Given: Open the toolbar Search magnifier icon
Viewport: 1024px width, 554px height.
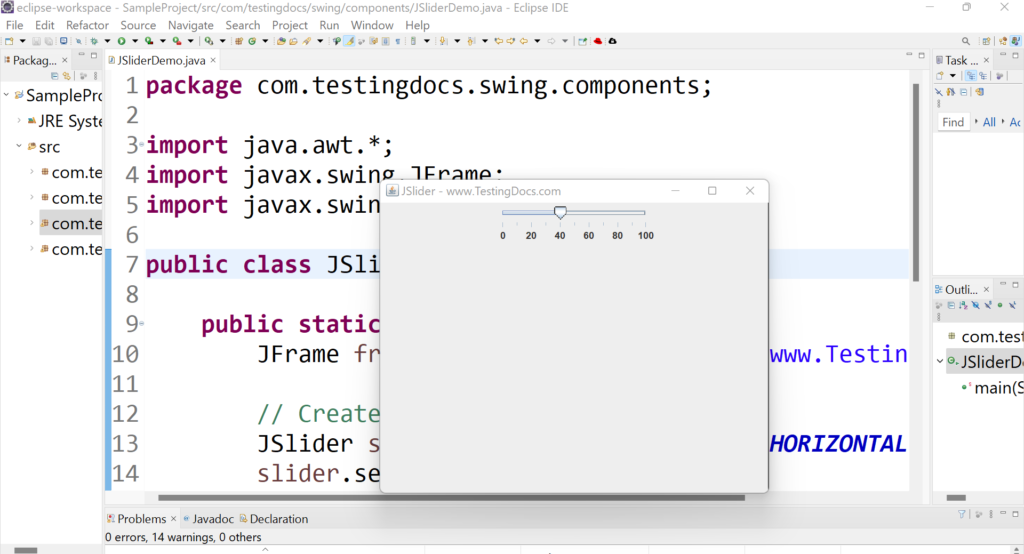Looking at the screenshot, I should point(966,41).
